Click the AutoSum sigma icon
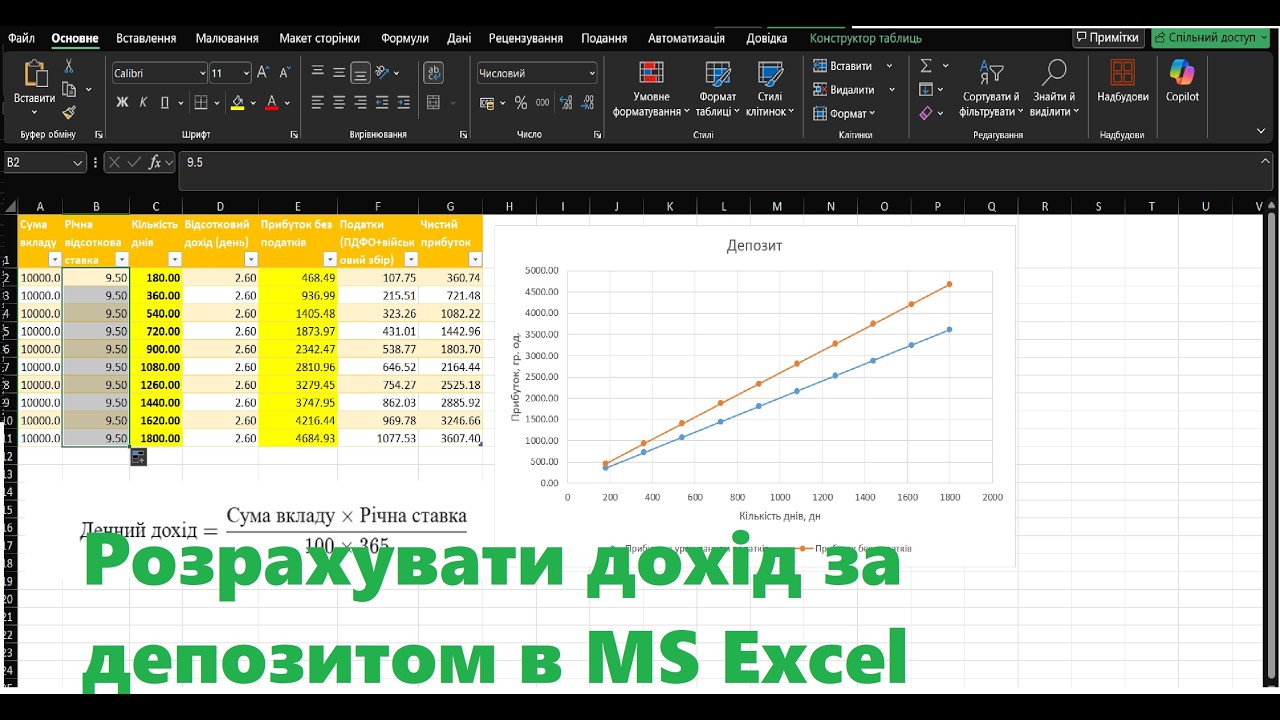 point(926,66)
